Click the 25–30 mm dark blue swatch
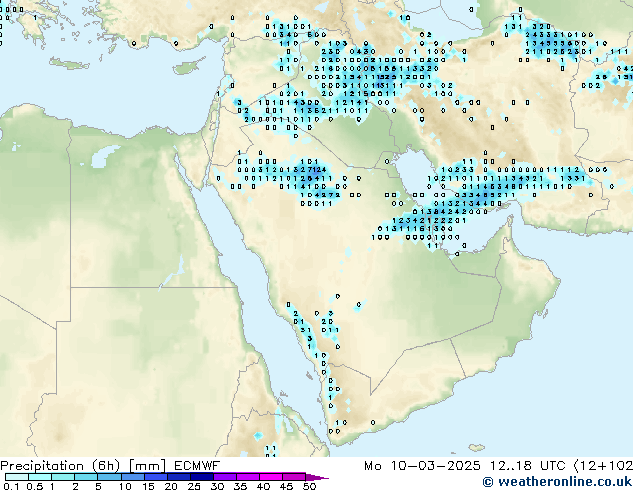The width and height of the screenshot is (634, 490). click(202, 477)
